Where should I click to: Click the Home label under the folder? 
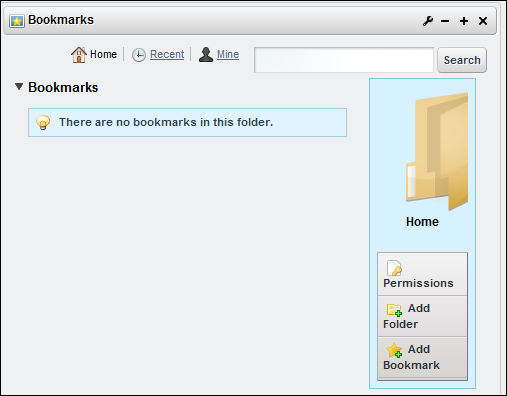tap(422, 222)
